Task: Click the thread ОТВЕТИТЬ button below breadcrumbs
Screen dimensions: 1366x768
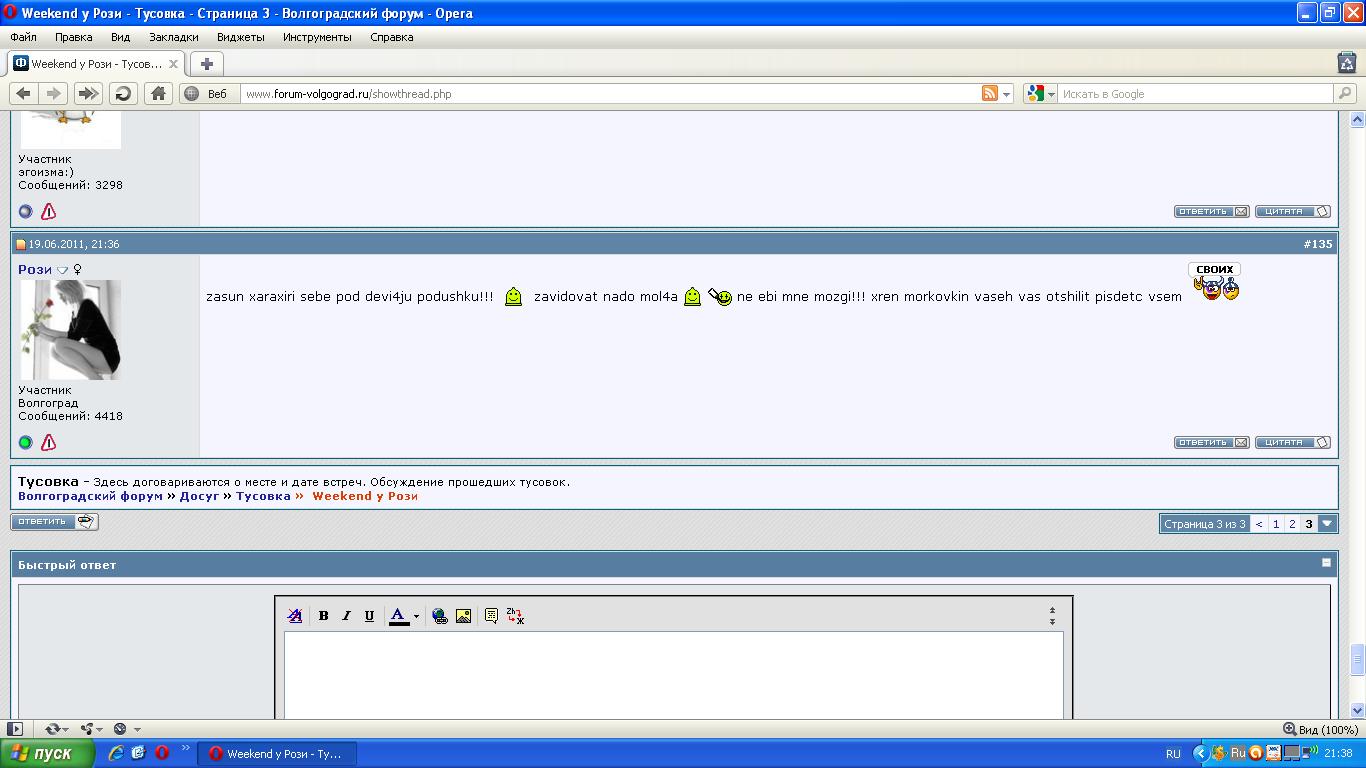Action: tap(55, 521)
